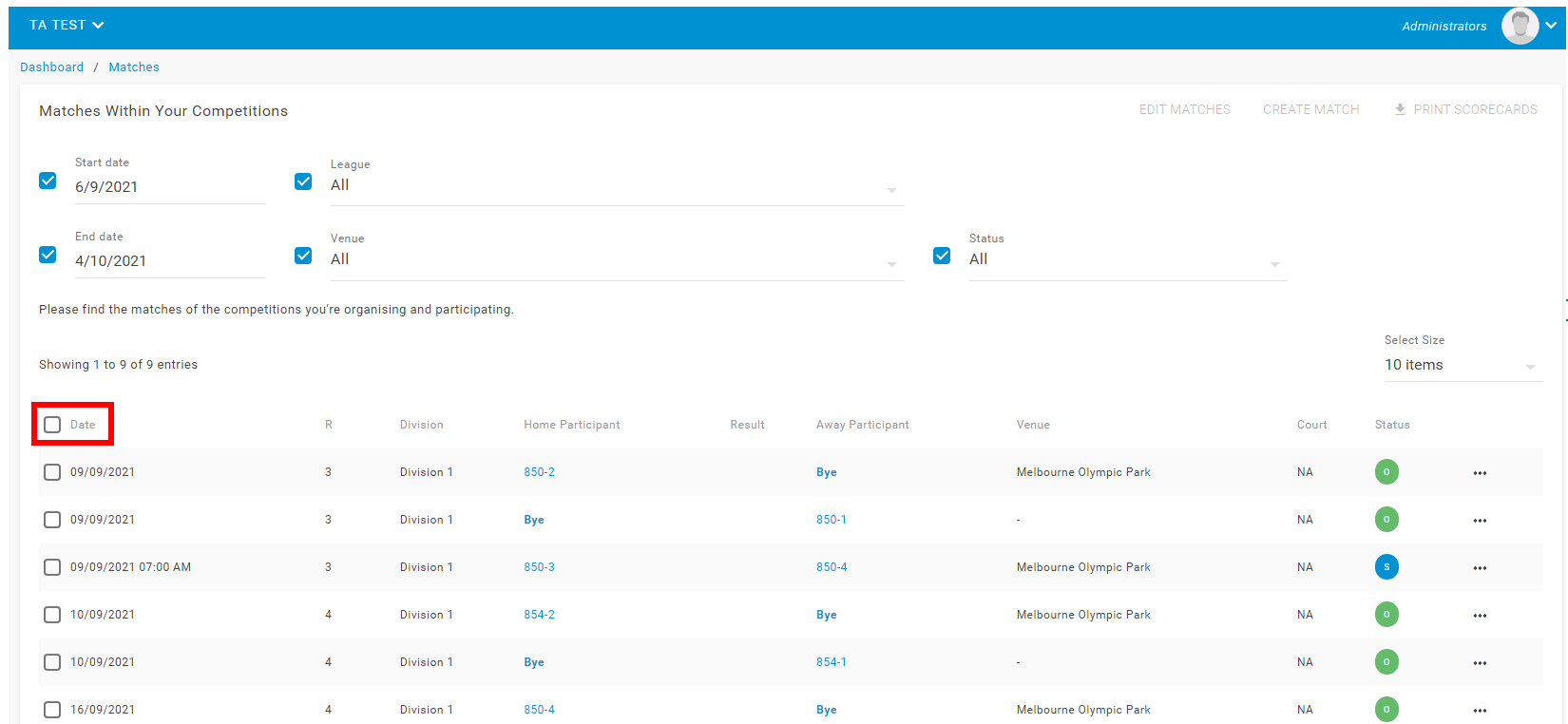Click the Print Scorecards download icon
Screen dimensions: 1568x724
click(1400, 109)
